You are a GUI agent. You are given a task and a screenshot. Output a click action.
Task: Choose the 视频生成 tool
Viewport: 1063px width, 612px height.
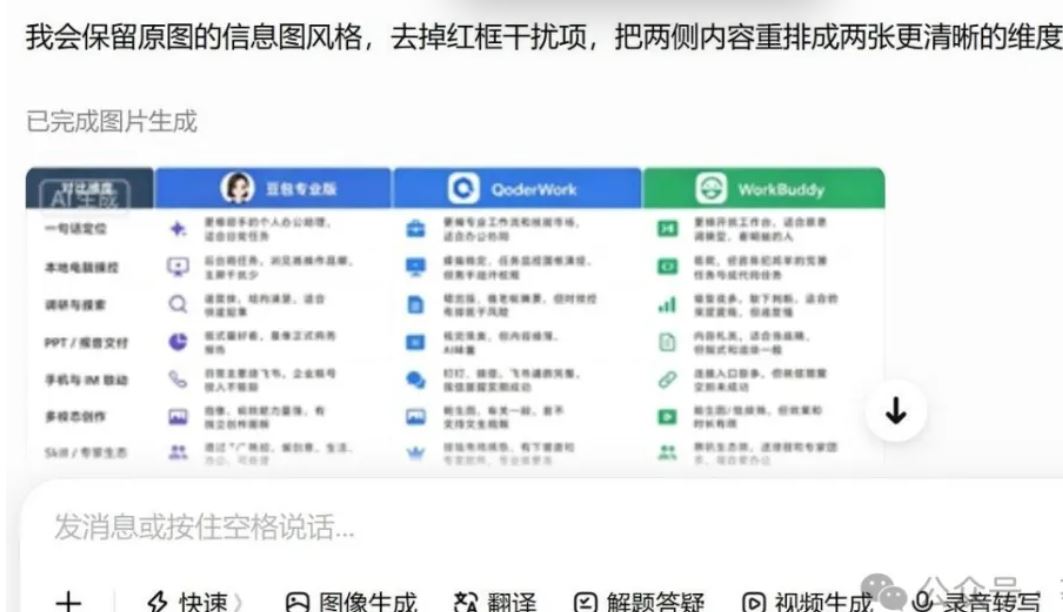coord(807,601)
